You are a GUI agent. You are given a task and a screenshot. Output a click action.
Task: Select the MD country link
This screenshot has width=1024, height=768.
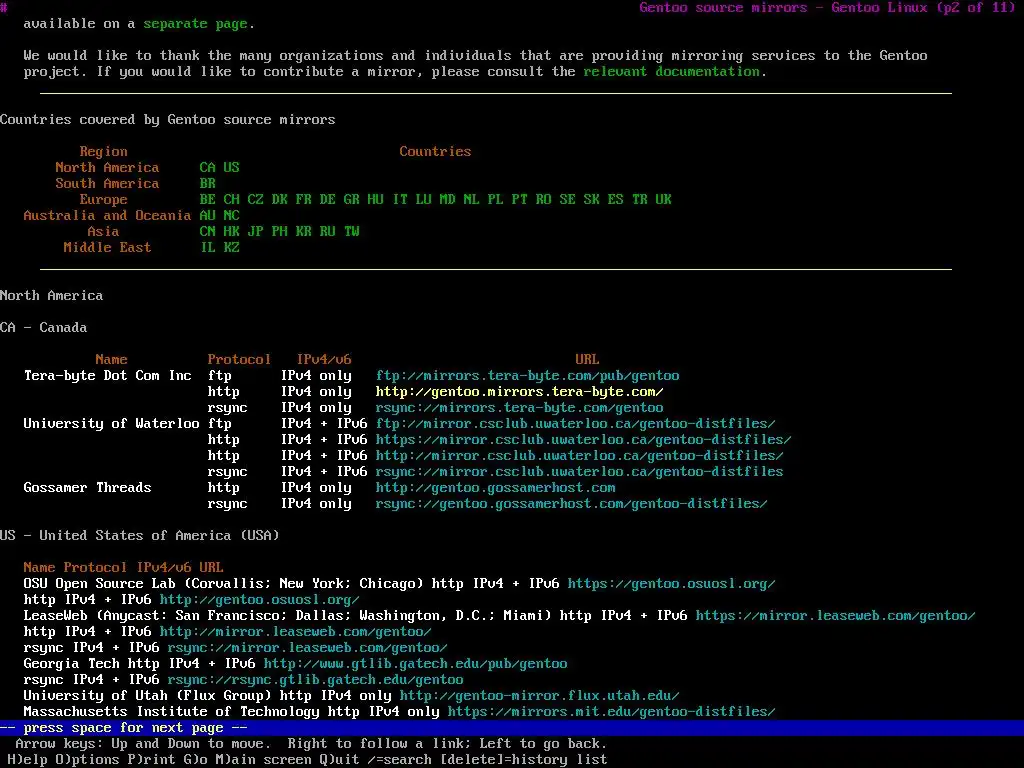(447, 200)
